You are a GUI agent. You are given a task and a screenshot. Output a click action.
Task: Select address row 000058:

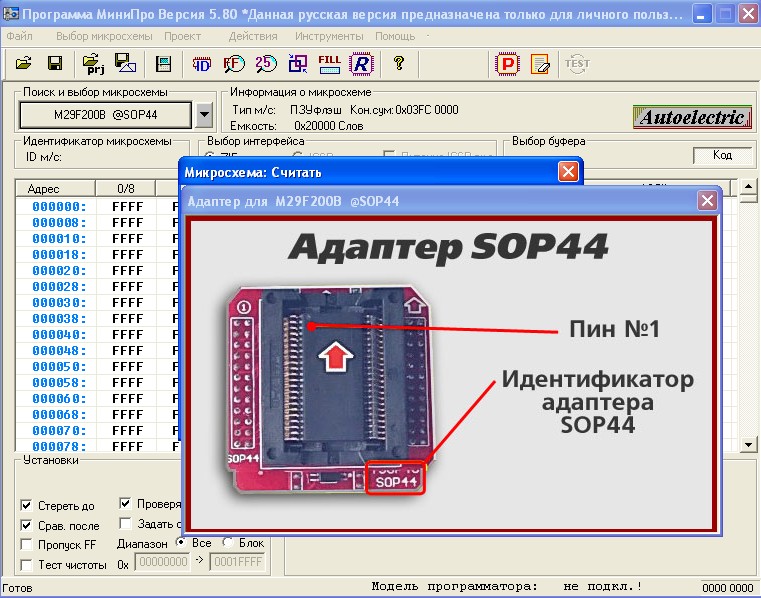[x=59, y=383]
